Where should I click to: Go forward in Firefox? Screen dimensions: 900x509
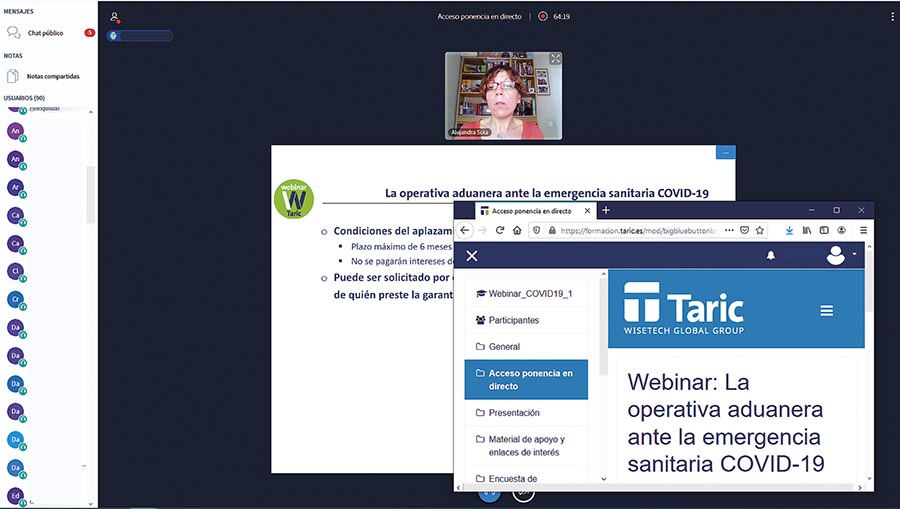483,230
